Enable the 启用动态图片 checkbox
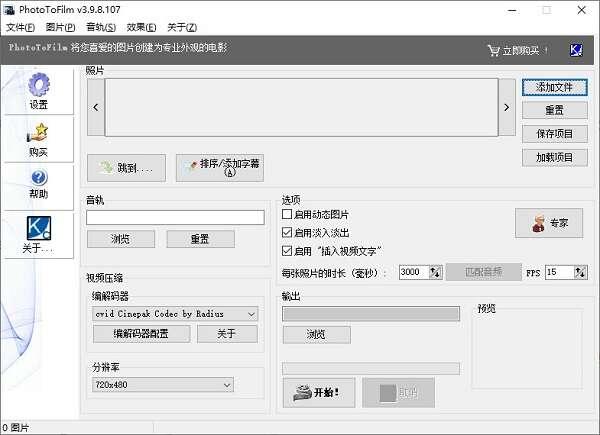 point(288,214)
